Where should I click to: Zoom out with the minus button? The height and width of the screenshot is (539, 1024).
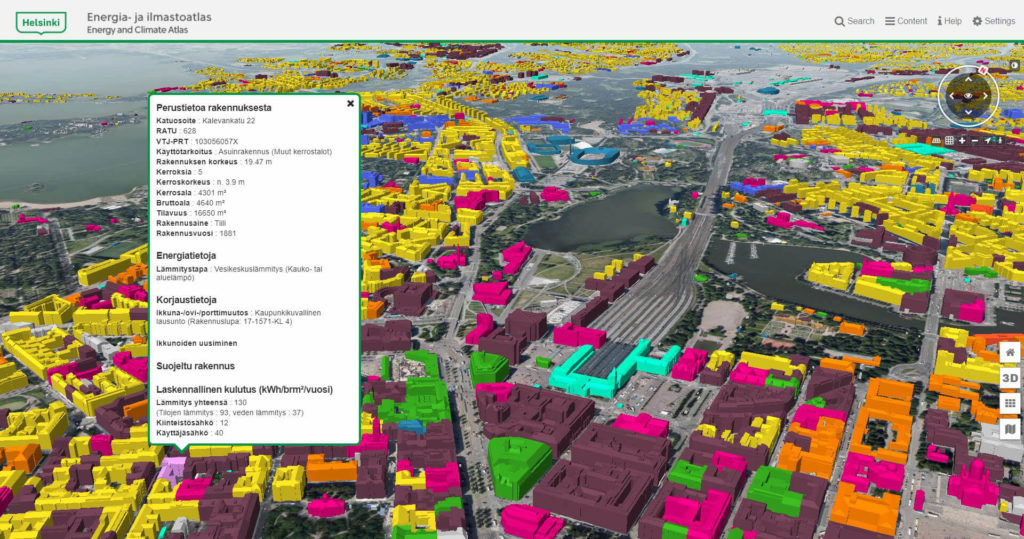click(x=975, y=140)
